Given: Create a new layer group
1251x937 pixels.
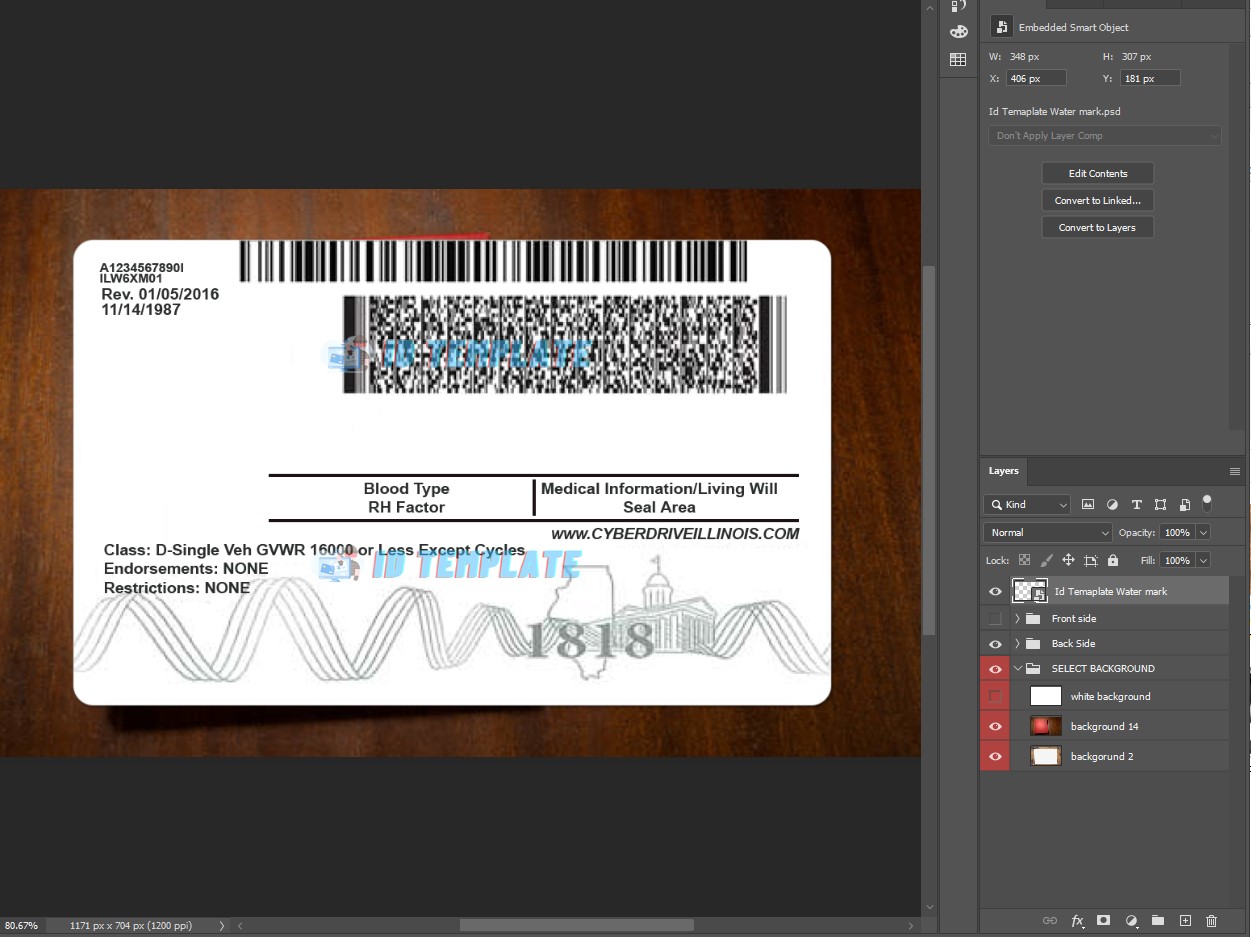Looking at the screenshot, I should [1158, 921].
